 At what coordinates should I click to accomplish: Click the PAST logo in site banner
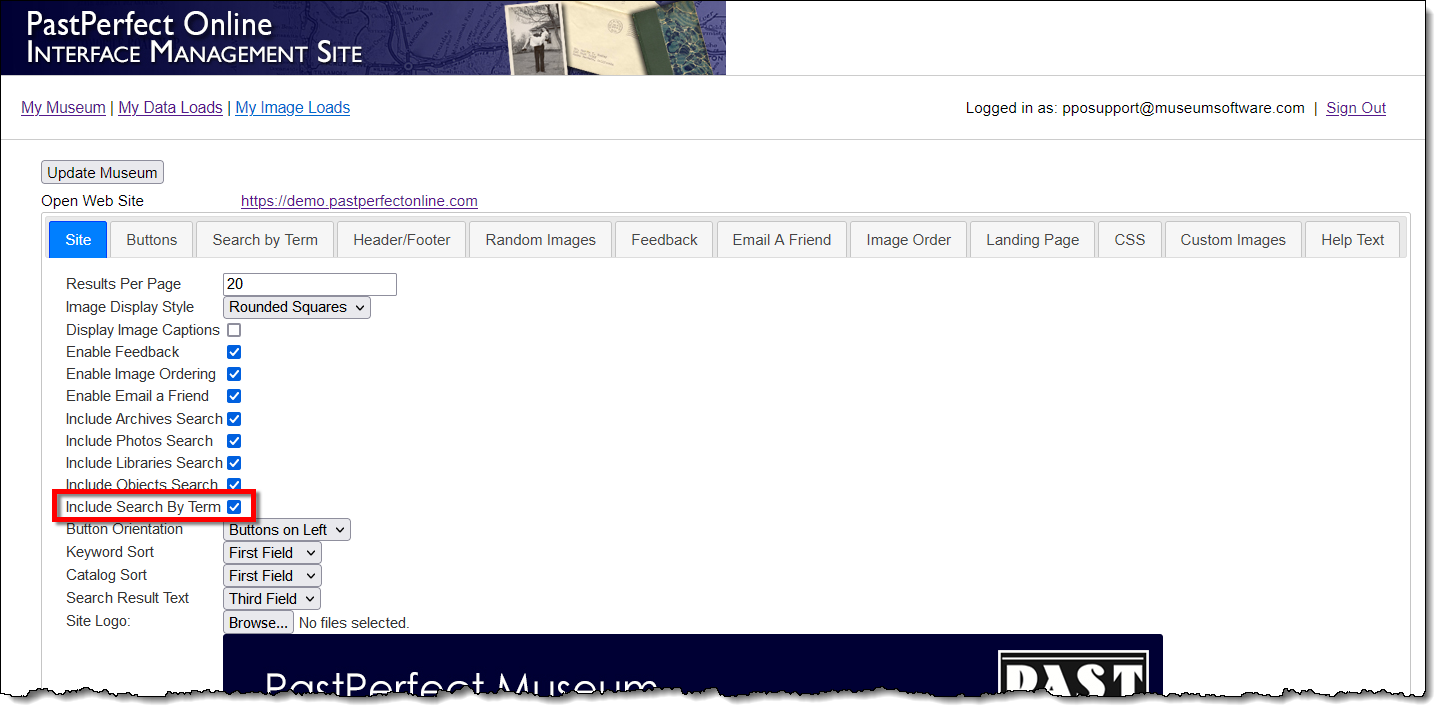pos(1073,672)
